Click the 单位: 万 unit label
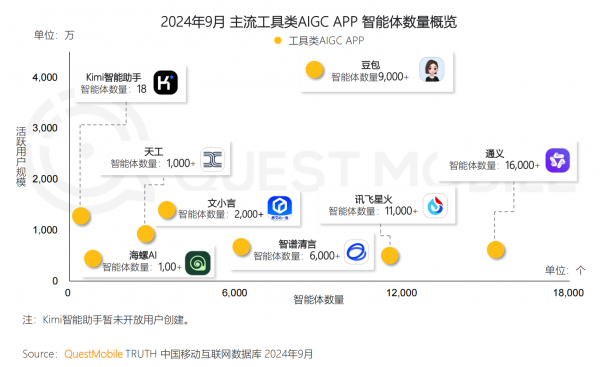The height and width of the screenshot is (367, 600). click(x=54, y=36)
